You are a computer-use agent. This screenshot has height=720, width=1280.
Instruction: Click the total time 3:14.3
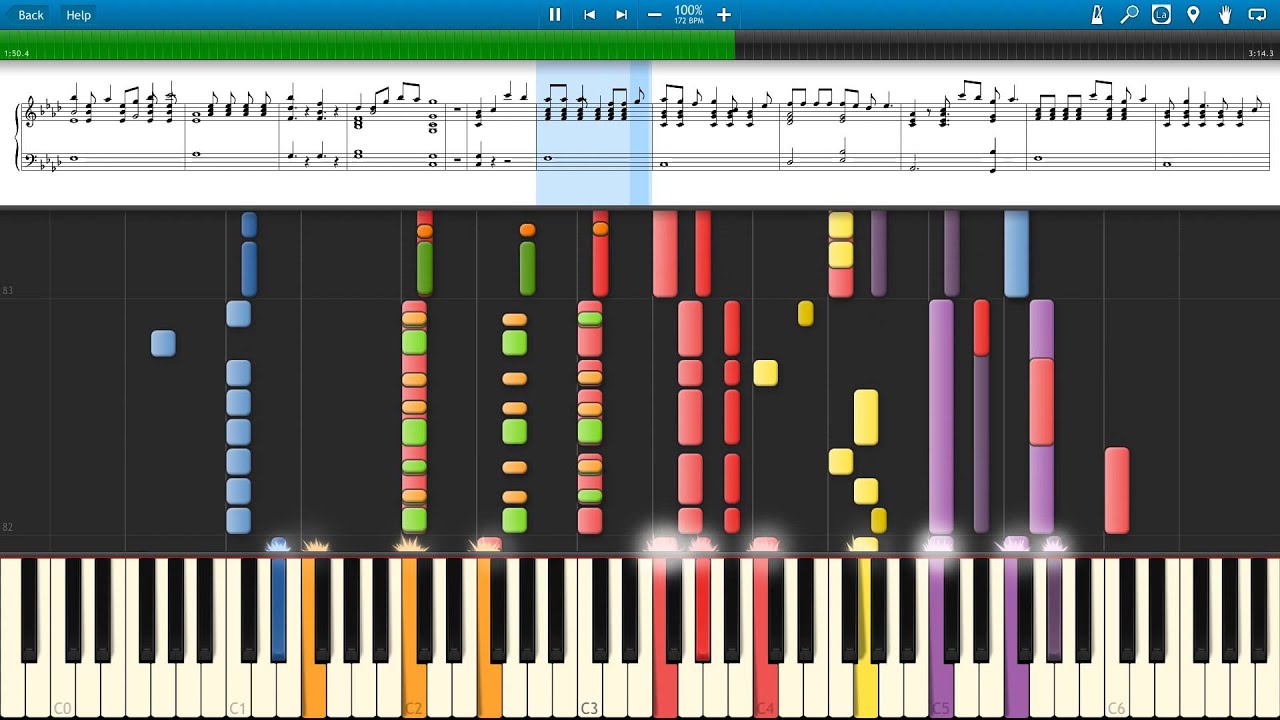1260,53
